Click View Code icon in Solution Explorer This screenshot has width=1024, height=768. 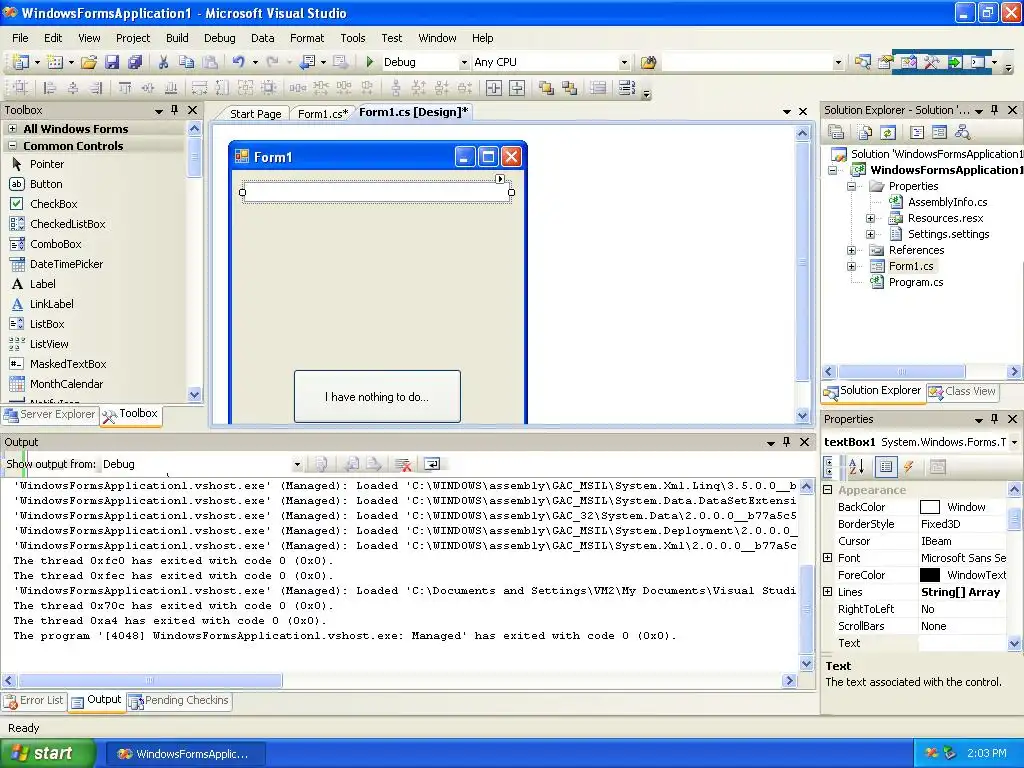pos(917,133)
